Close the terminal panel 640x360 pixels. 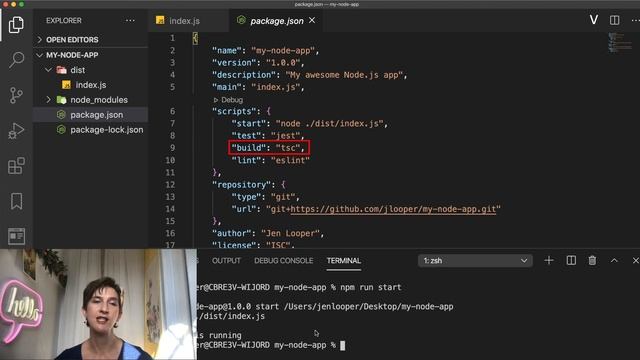(635, 260)
